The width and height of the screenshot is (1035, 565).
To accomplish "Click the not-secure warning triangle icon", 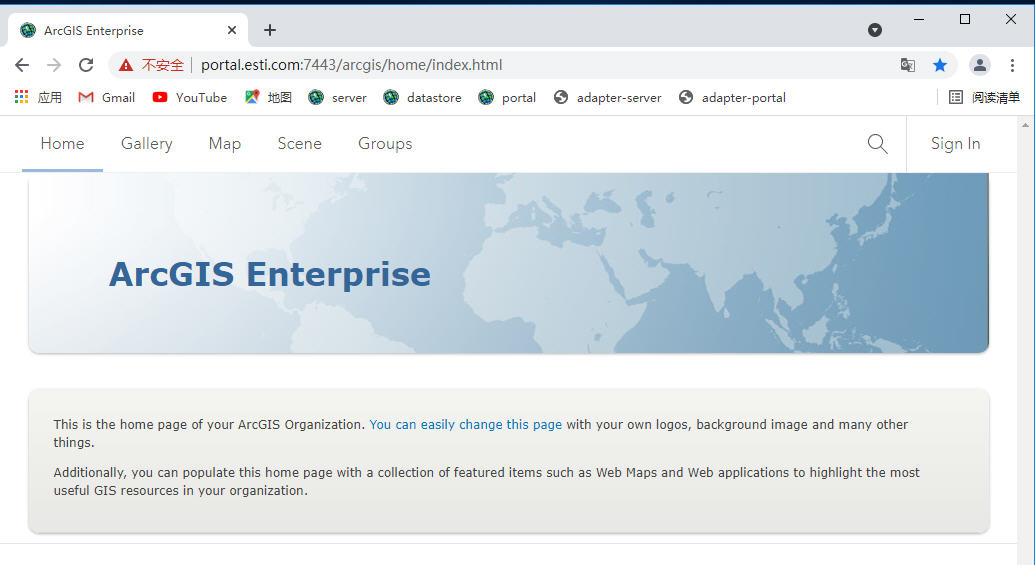I will click(x=125, y=65).
